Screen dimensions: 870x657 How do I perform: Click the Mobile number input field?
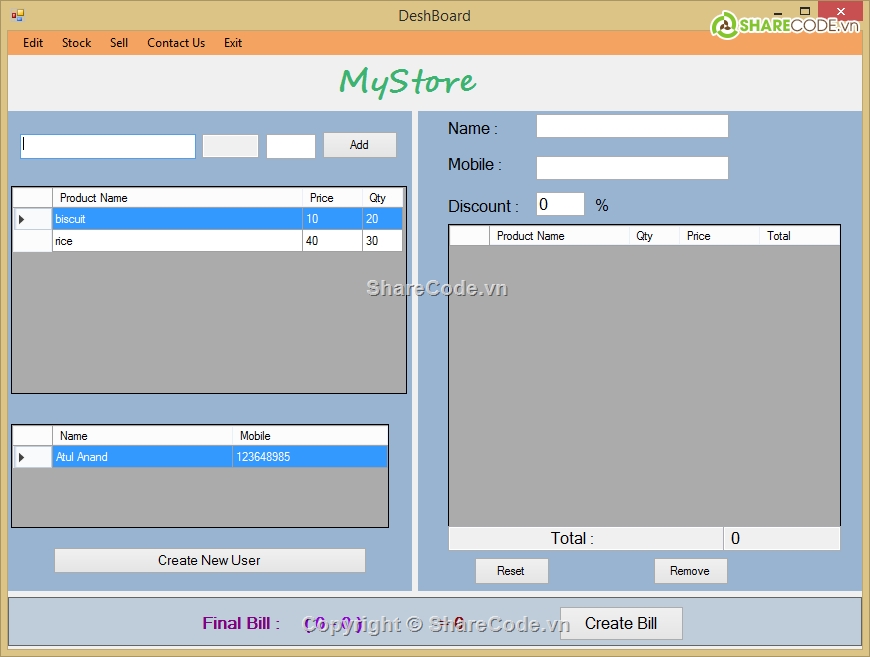(631, 168)
